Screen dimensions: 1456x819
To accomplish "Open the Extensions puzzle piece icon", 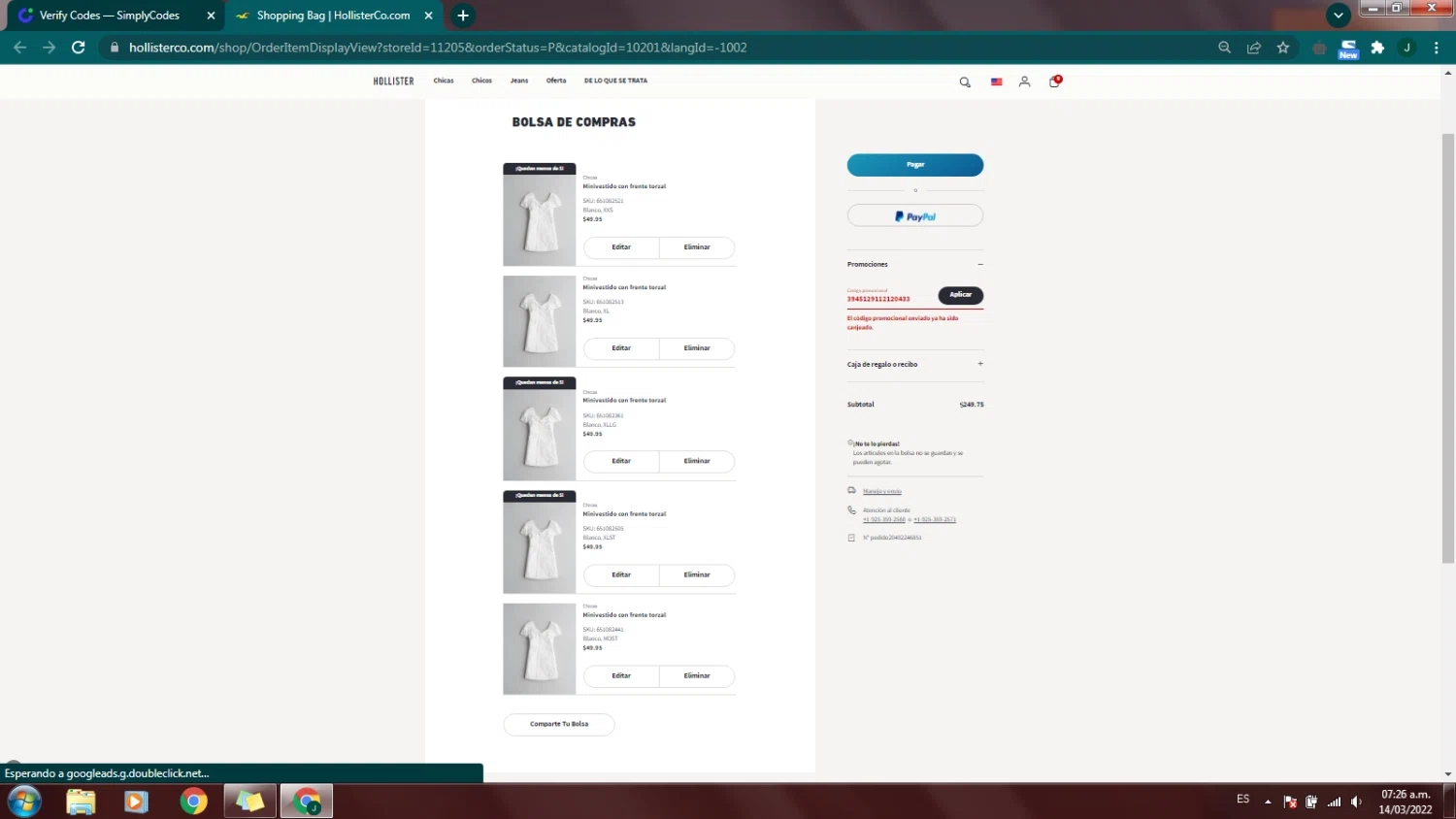I will 1377,48.
